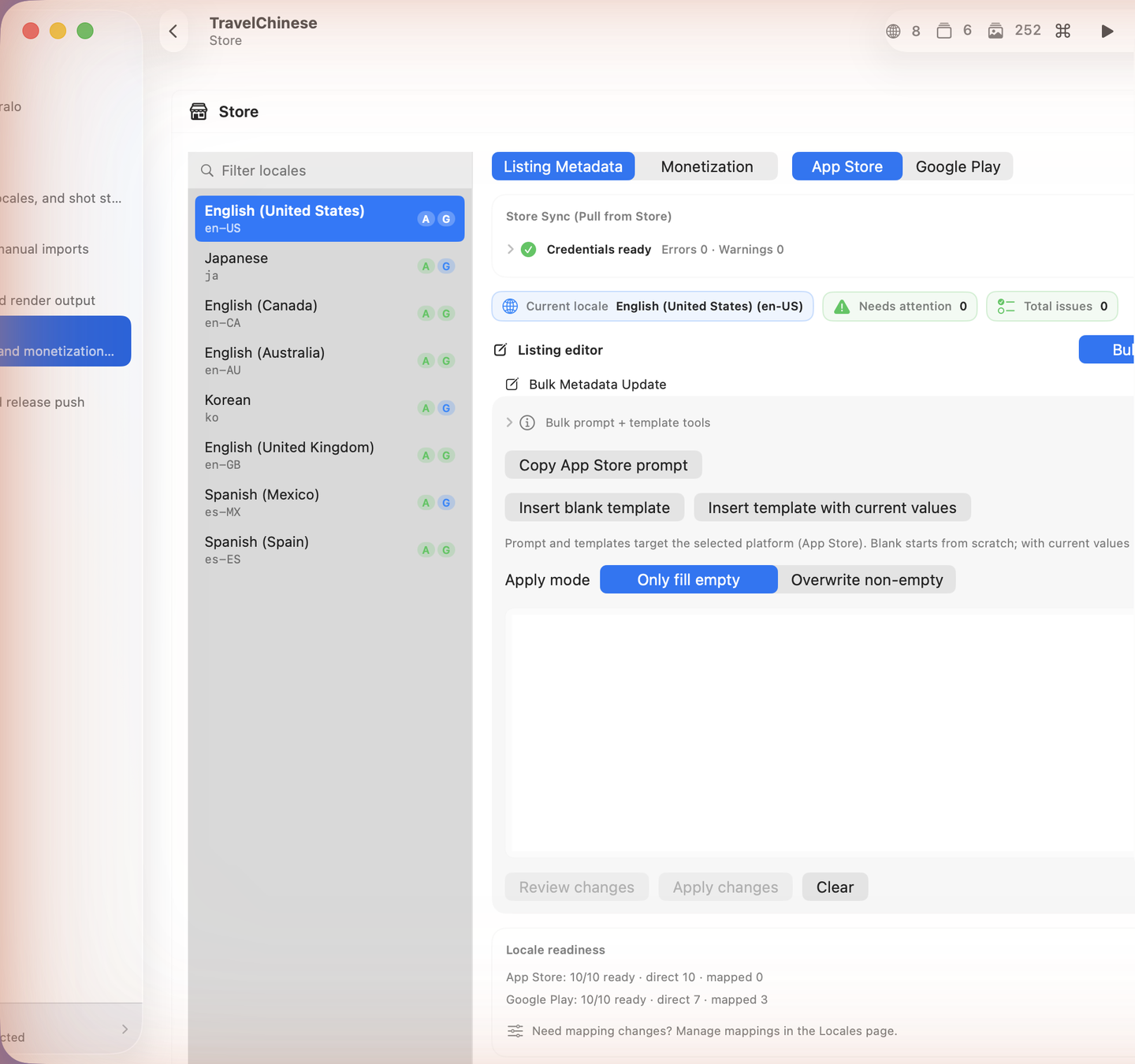Screen dimensions: 1135x1064
Task: Click the mapping sliders icon near Locales note
Action: pos(515,1031)
